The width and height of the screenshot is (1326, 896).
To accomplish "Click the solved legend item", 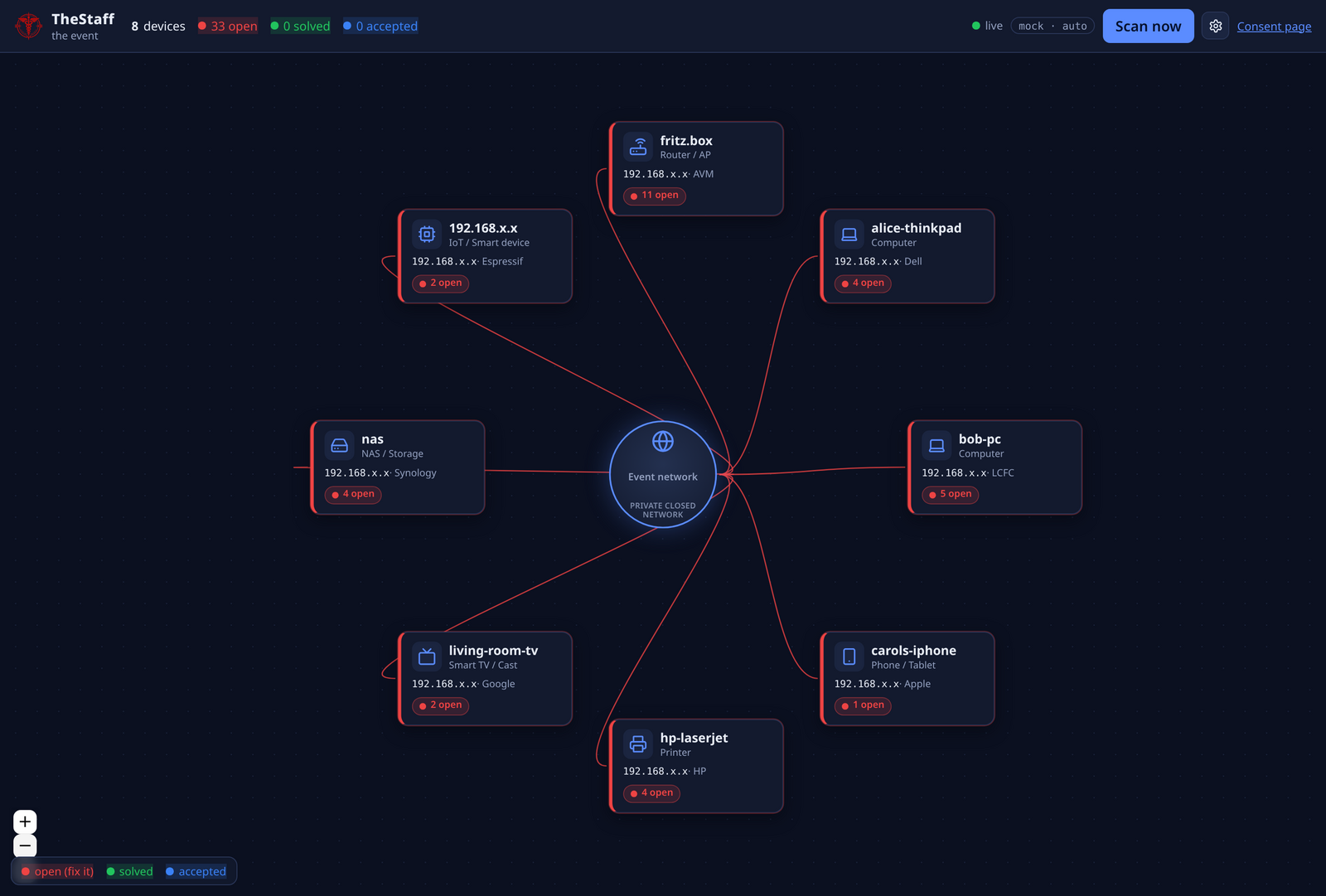I will (x=129, y=871).
